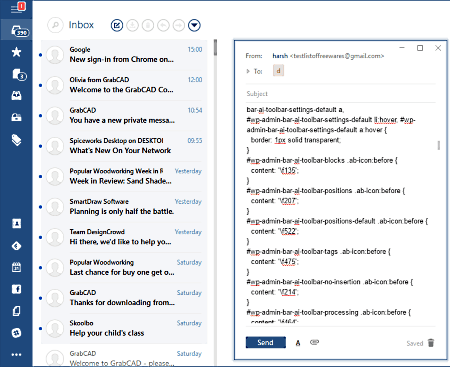Attach a file with paperclip icon
Screen dimensions: 450x367
(314, 342)
